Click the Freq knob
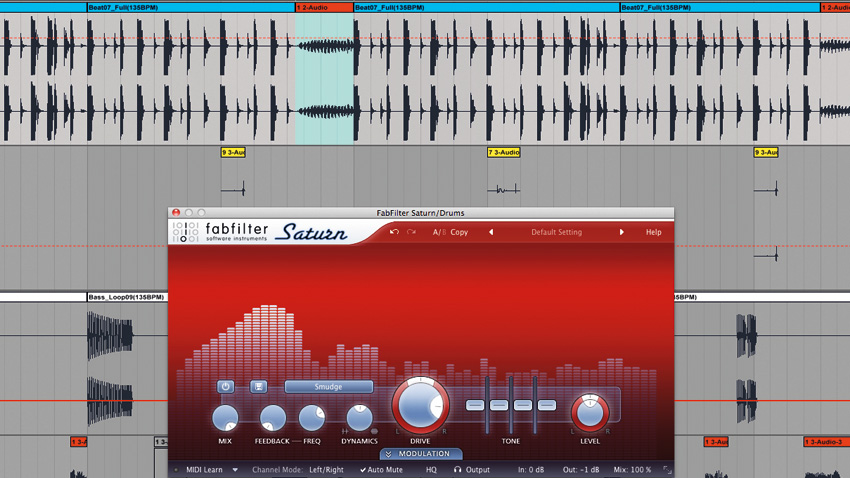850x478 pixels. click(312, 418)
